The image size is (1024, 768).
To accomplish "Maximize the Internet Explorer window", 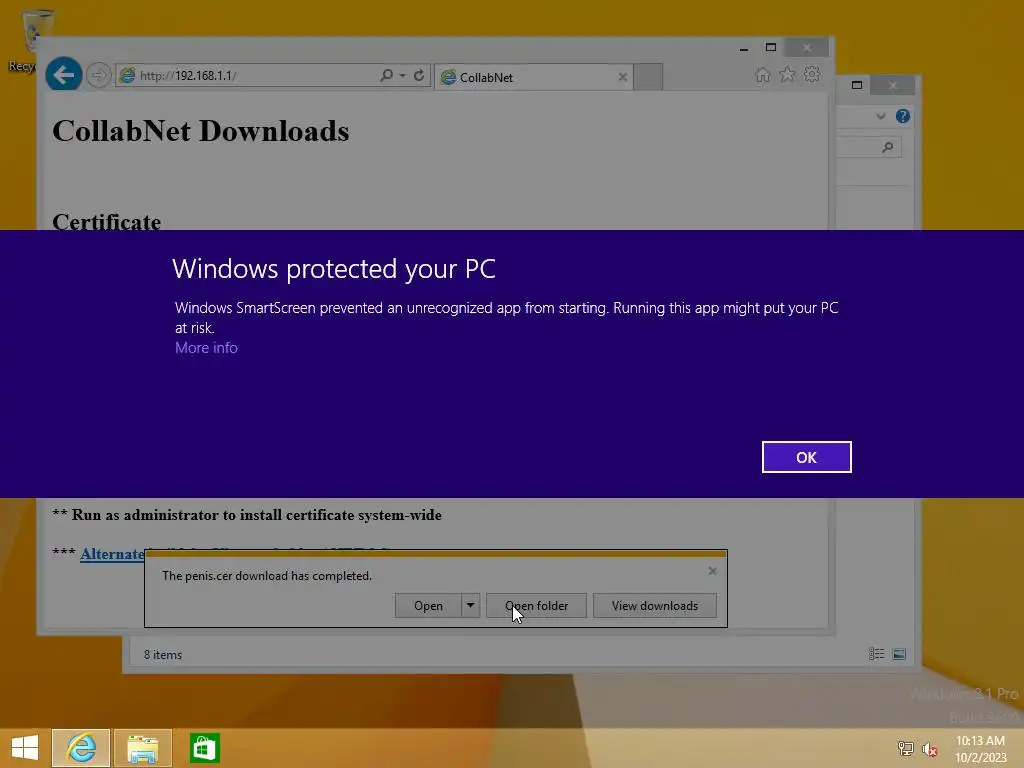I will [771, 48].
